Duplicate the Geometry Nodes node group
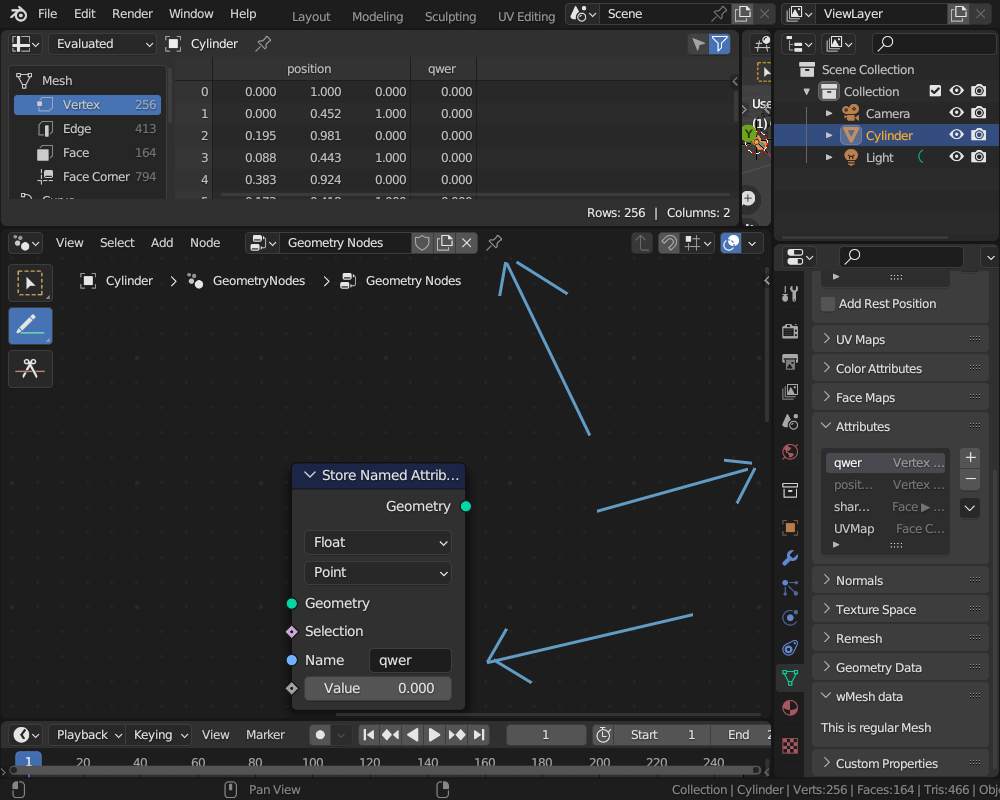1000x800 pixels. [445, 242]
